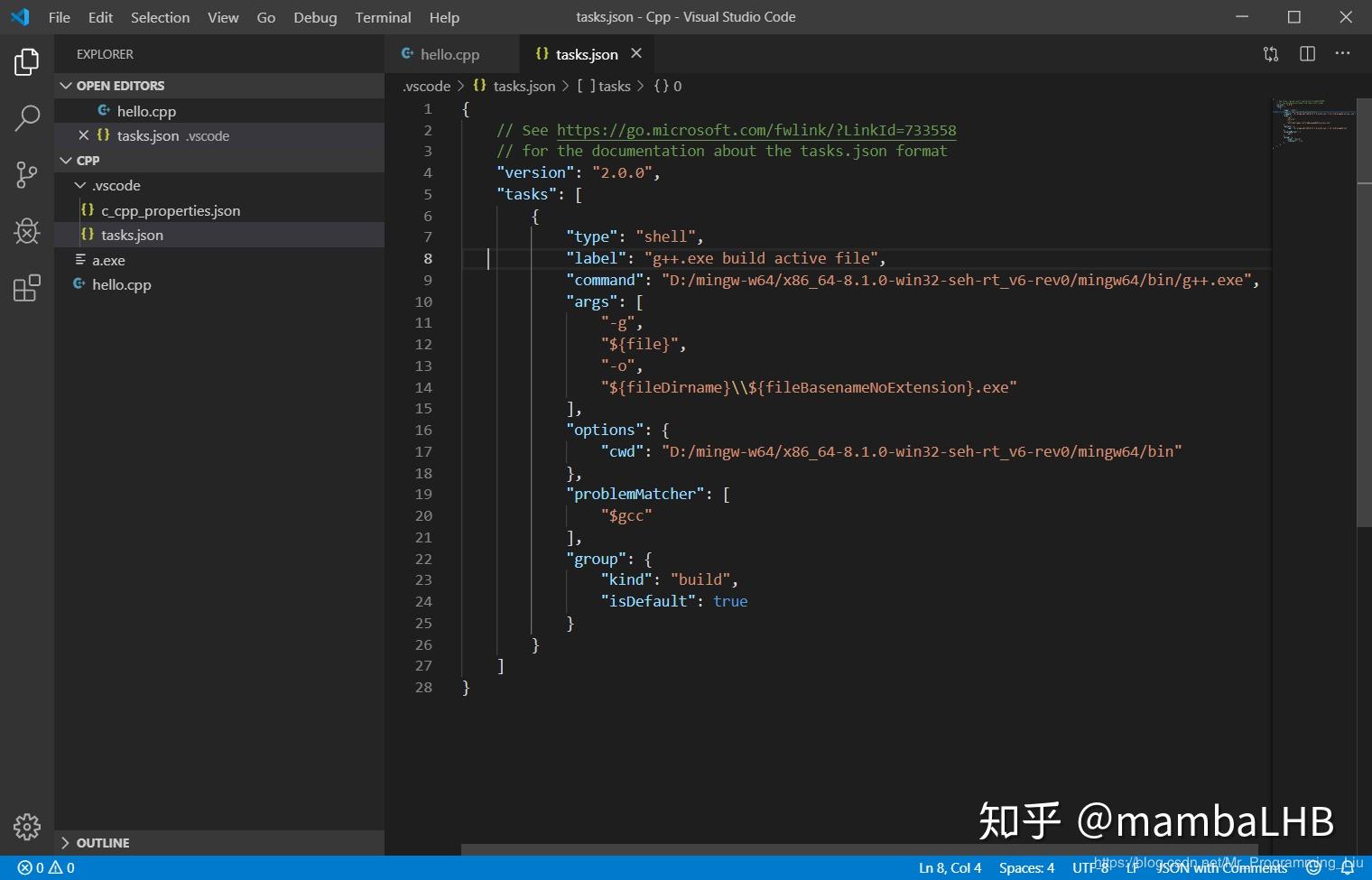Click the errors and warnings status indicator
This screenshot has height=880, width=1372.
(x=43, y=867)
